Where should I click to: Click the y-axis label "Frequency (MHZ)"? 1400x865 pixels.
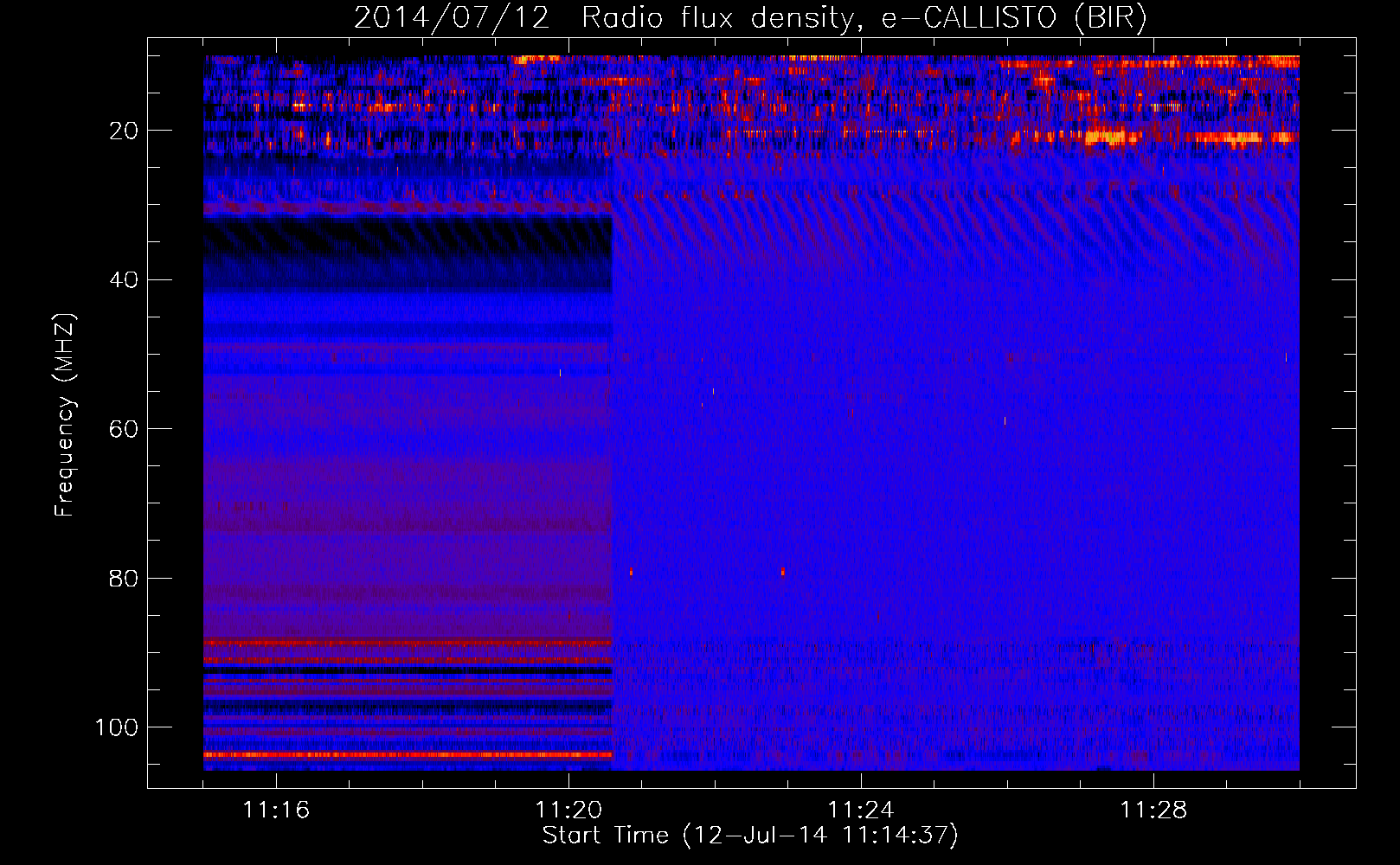[65, 415]
